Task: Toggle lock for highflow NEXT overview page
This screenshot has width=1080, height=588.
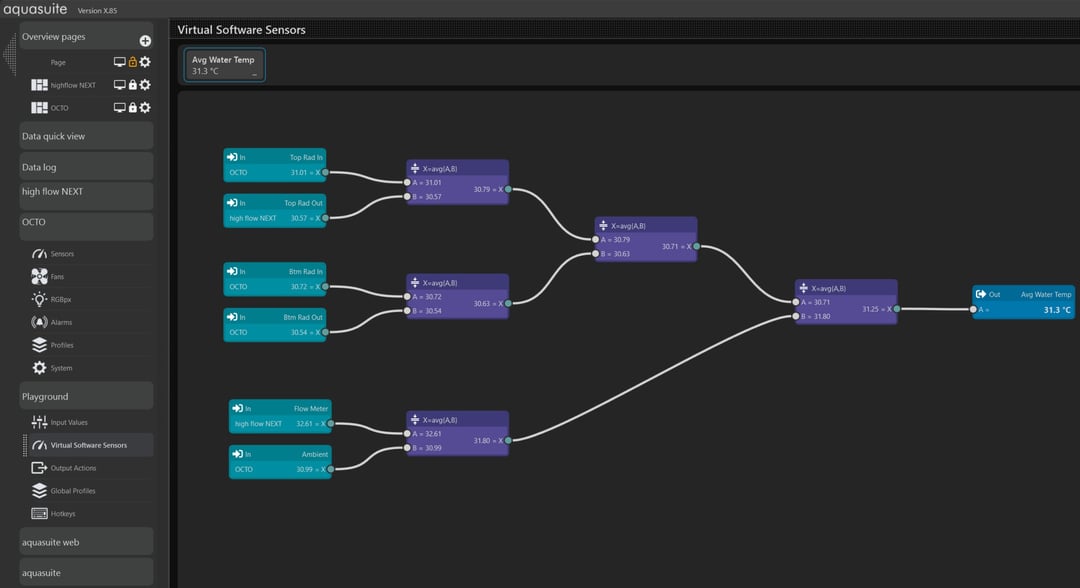Action: pos(132,85)
